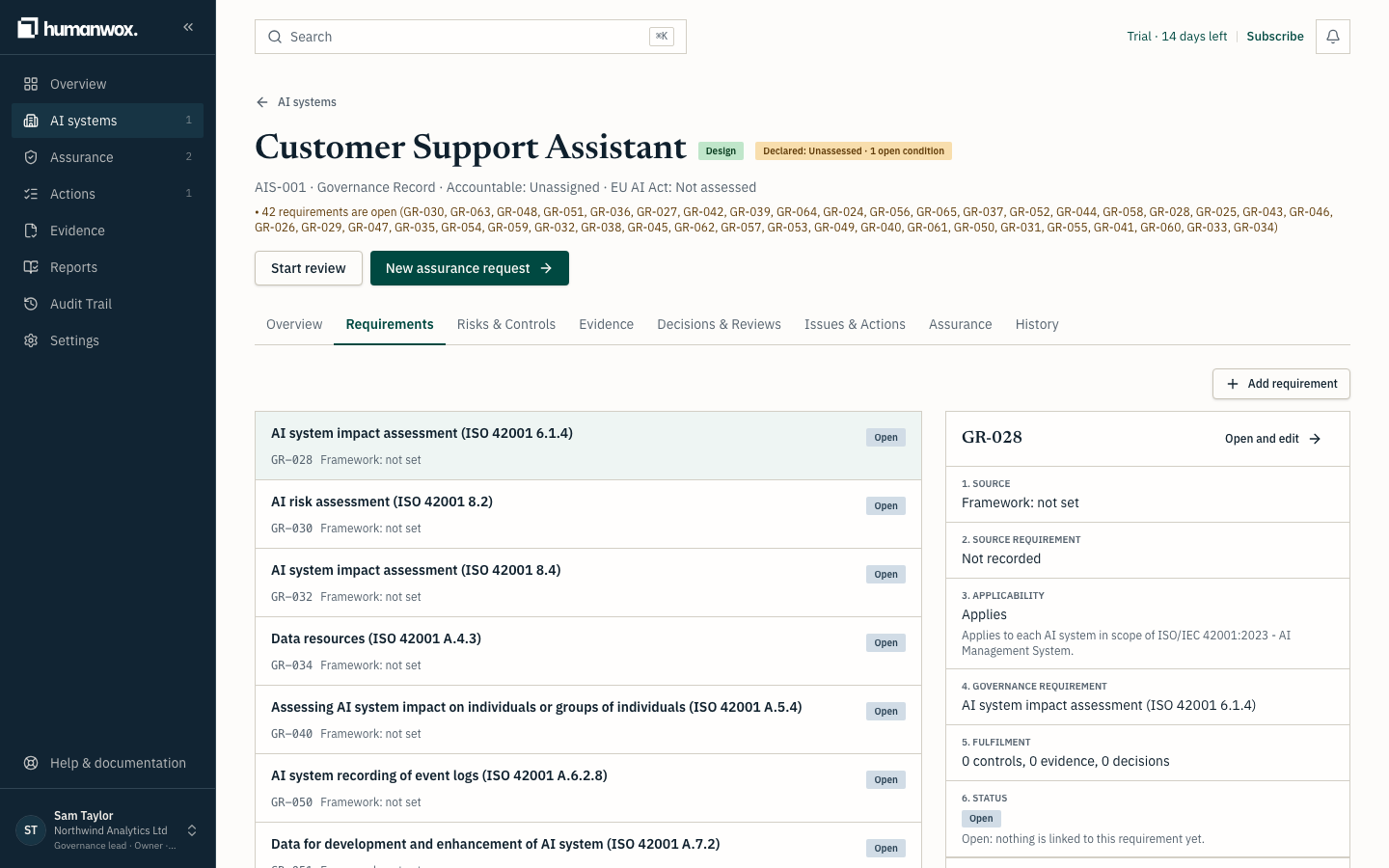The image size is (1389, 868).
Task: Switch to the Overview tab
Action: (x=294, y=324)
